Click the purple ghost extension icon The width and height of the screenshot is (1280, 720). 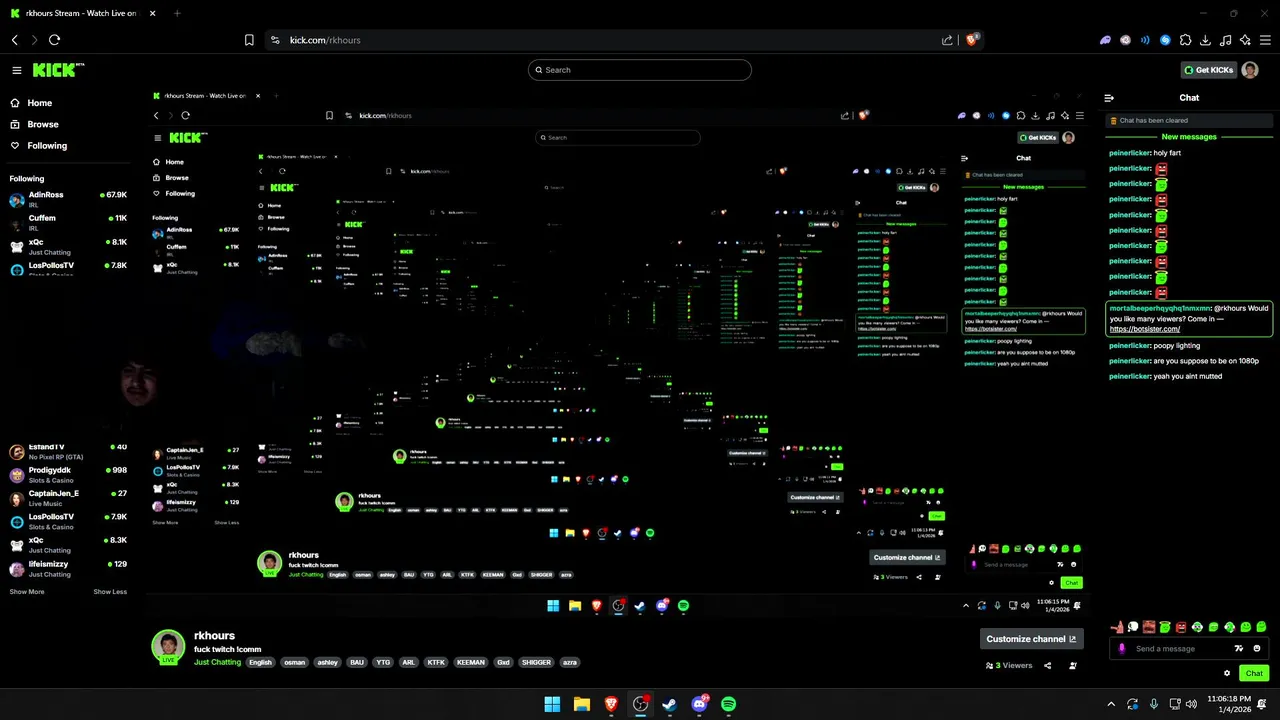1105,40
